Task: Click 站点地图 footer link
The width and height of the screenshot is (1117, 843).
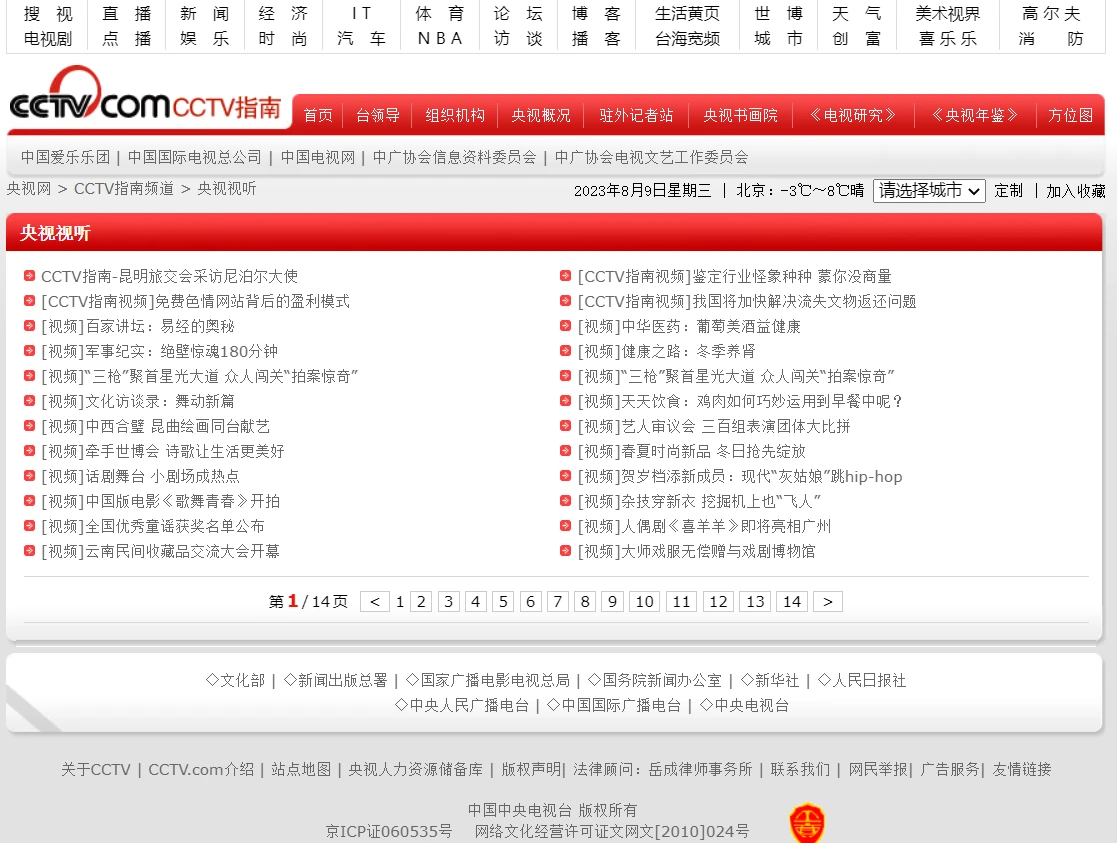Action: (301, 770)
